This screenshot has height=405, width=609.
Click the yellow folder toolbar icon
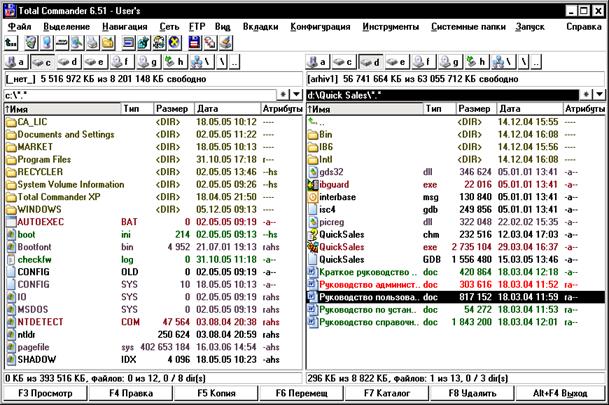coord(108,43)
